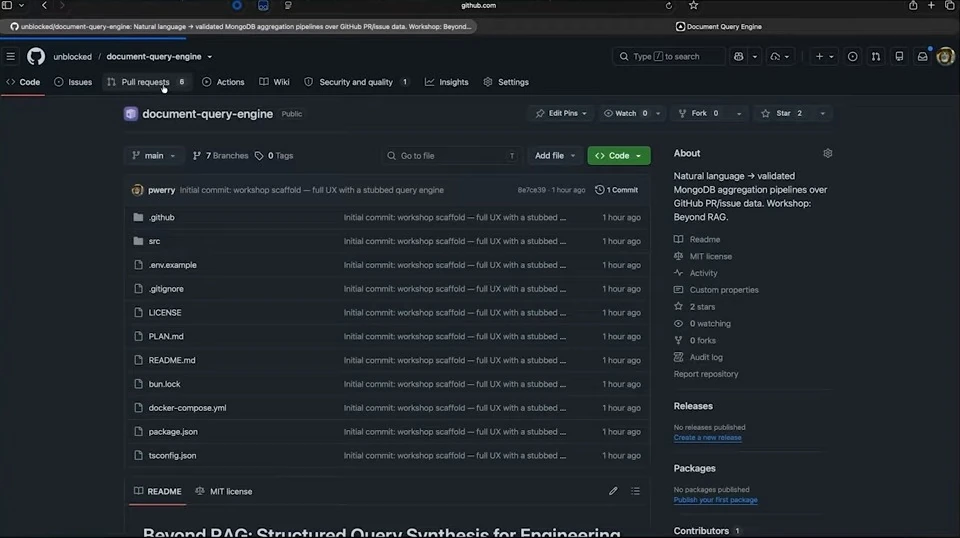Open the Wiki tab
960x538 pixels.
click(274, 82)
